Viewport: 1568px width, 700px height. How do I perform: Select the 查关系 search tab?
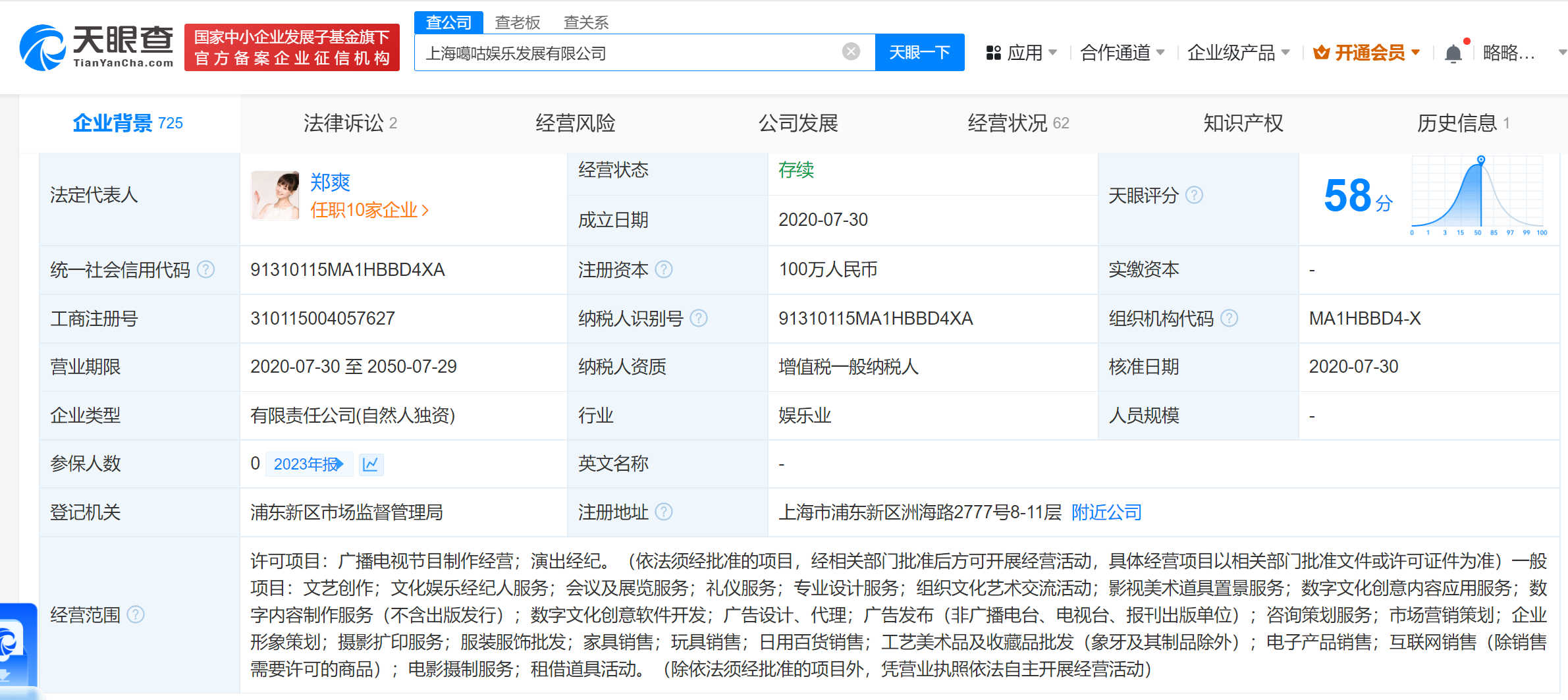coord(586,22)
